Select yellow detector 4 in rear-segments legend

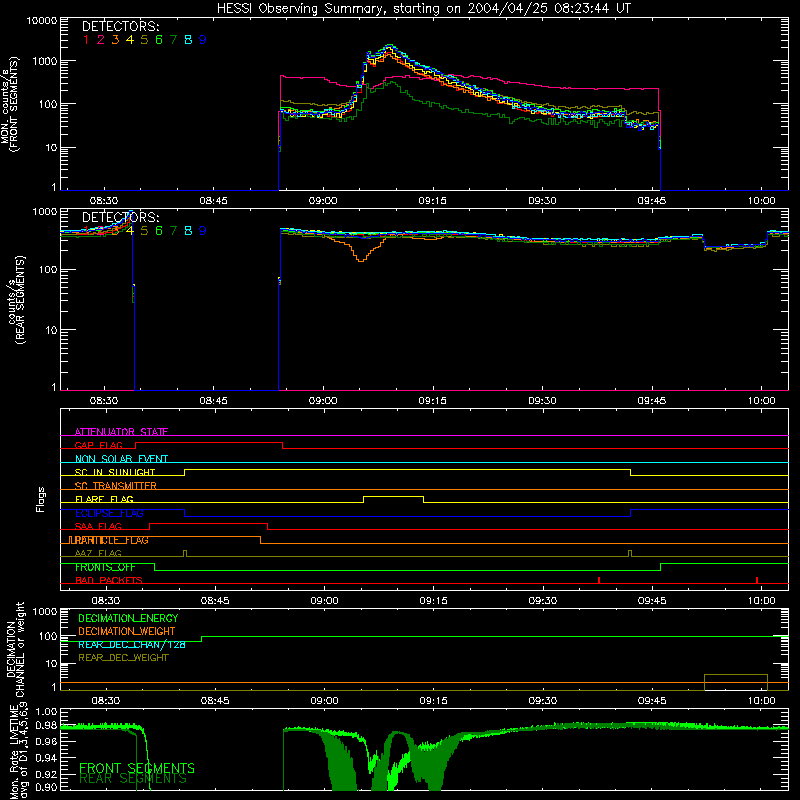(130, 231)
